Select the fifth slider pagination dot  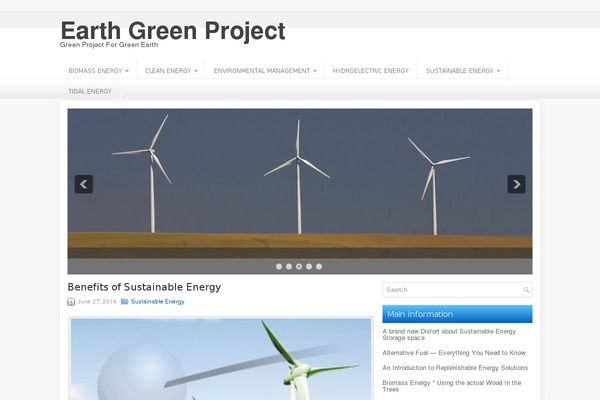point(319,266)
